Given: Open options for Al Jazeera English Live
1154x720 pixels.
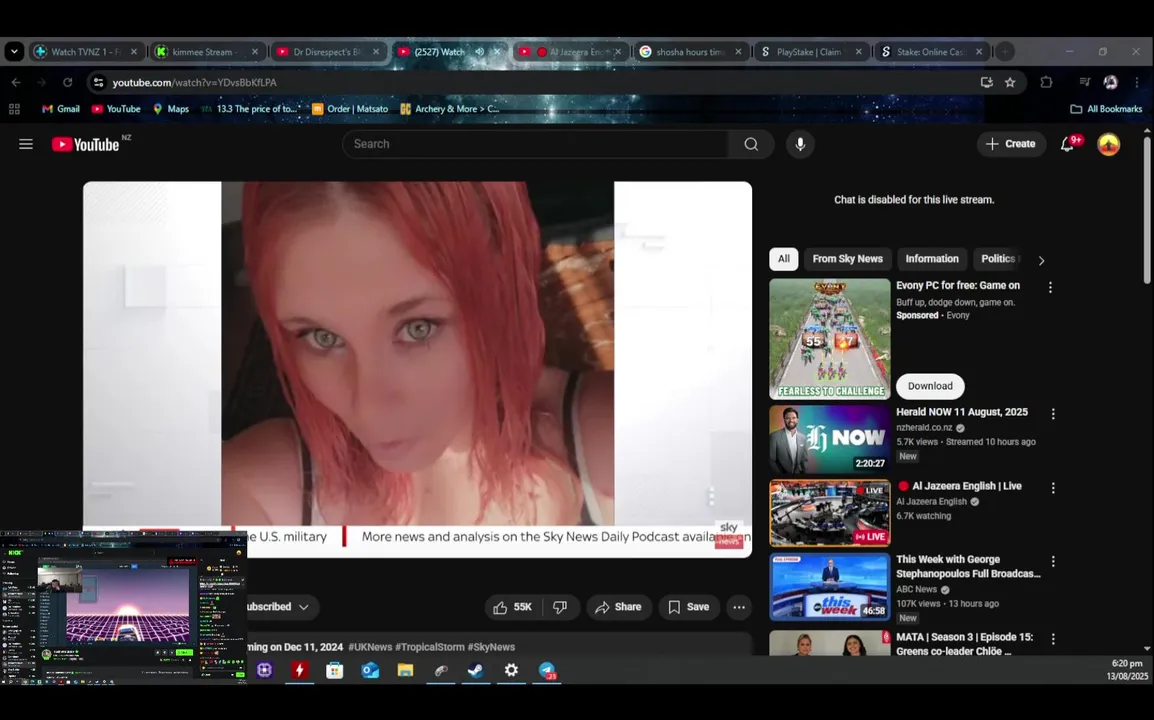Looking at the screenshot, I should point(1053,488).
